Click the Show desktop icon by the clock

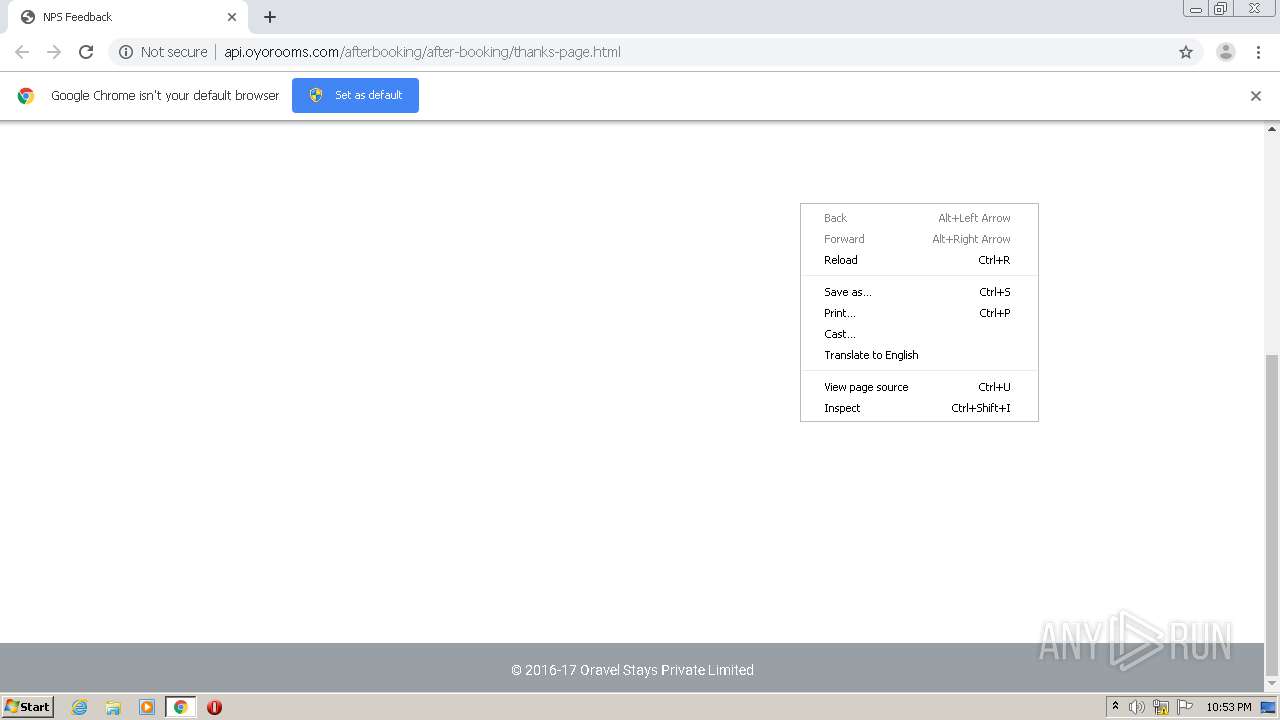1268,707
